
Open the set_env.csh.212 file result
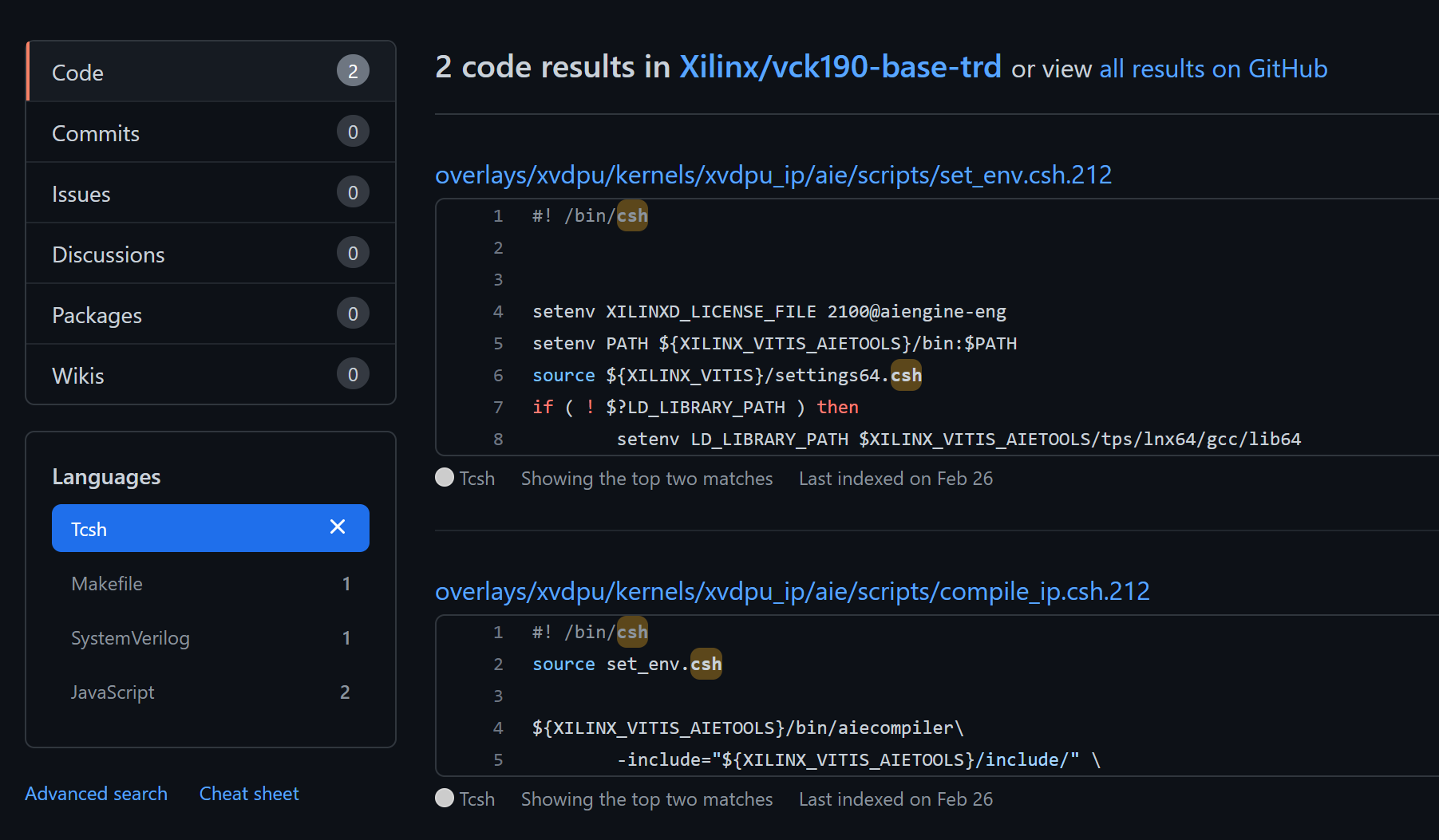click(x=773, y=175)
